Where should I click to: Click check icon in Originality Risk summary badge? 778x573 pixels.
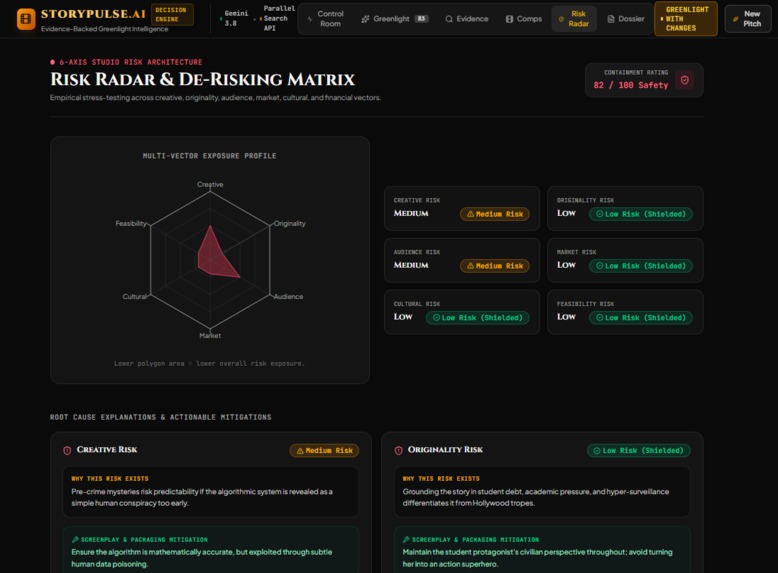(x=599, y=214)
